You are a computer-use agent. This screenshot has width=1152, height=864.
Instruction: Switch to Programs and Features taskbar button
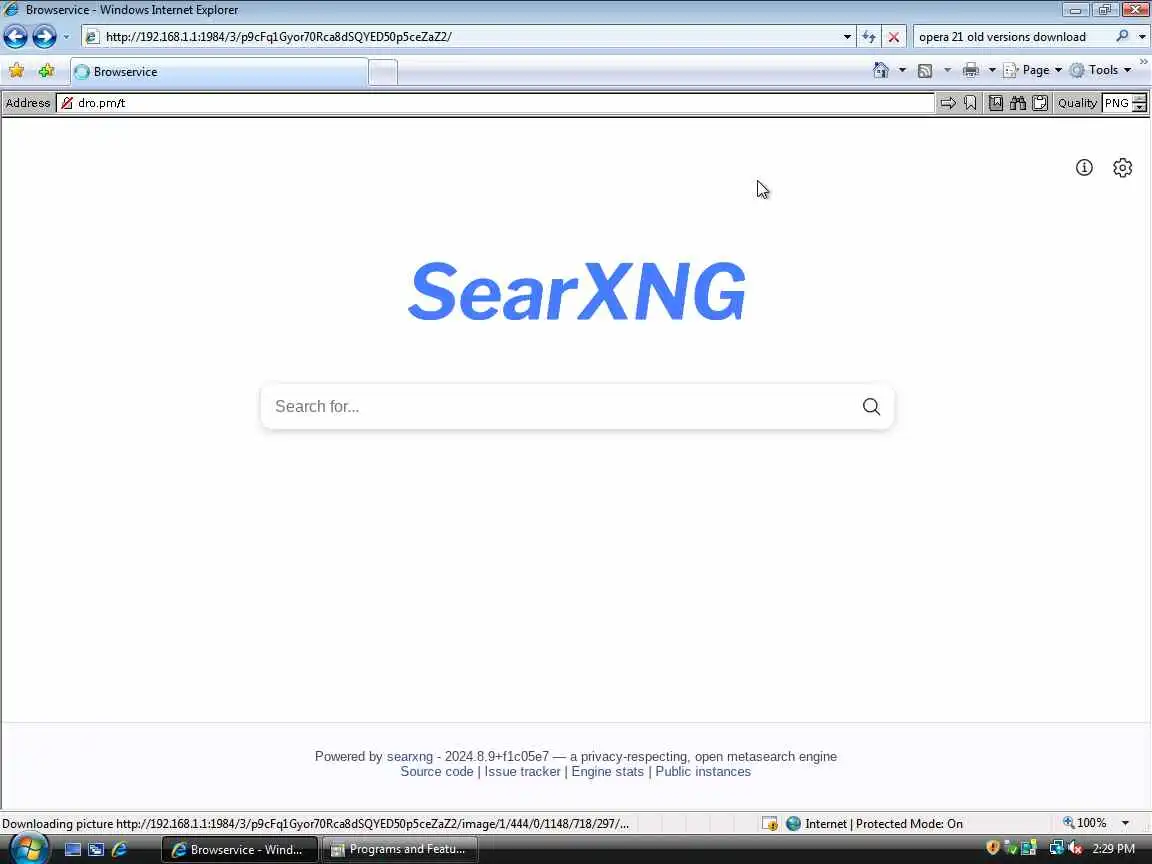tap(400, 849)
